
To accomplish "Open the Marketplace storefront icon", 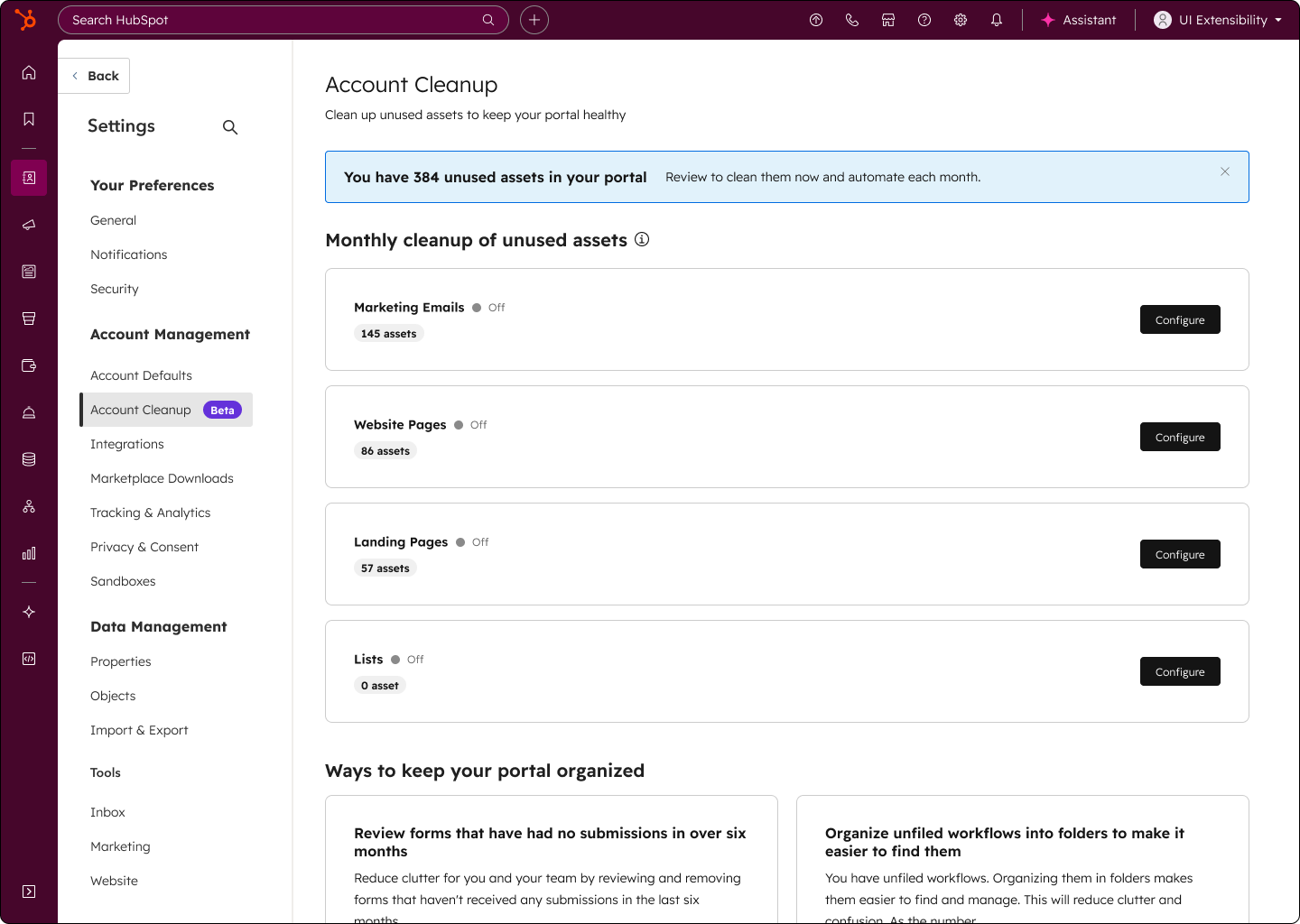I will pyautogui.click(x=888, y=20).
